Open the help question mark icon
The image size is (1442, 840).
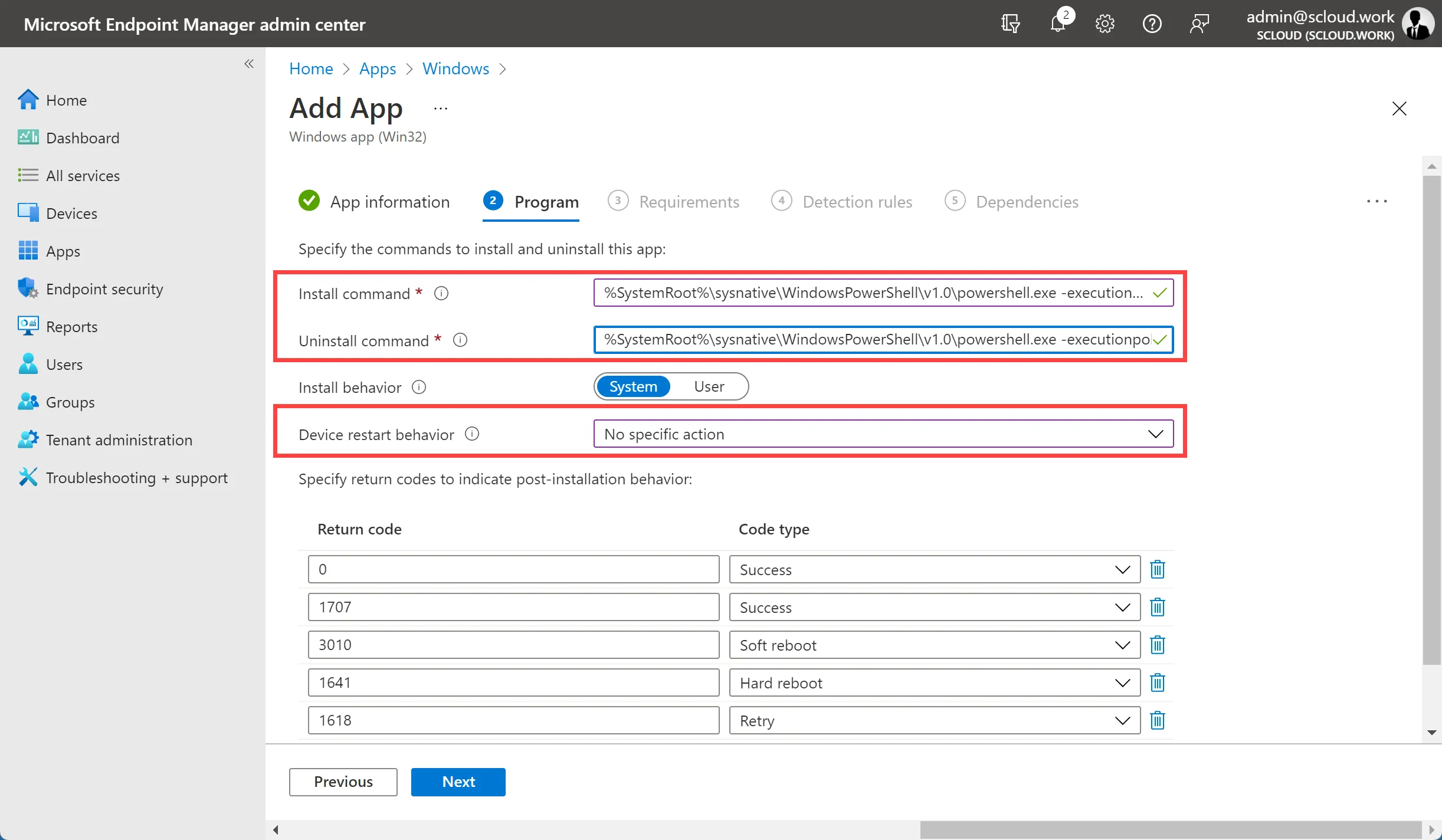(1152, 24)
